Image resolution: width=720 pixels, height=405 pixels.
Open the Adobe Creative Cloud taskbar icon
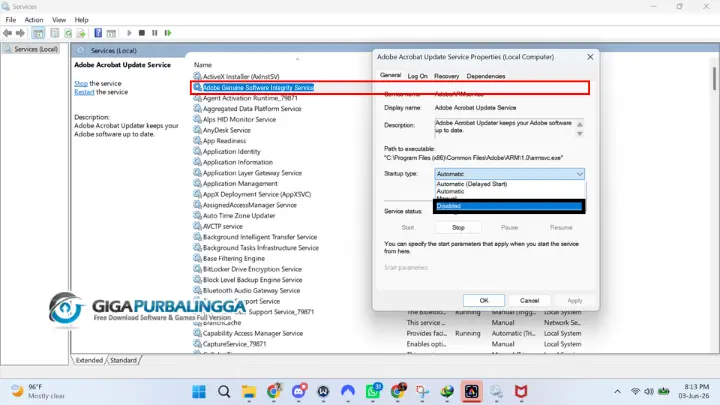472,392
